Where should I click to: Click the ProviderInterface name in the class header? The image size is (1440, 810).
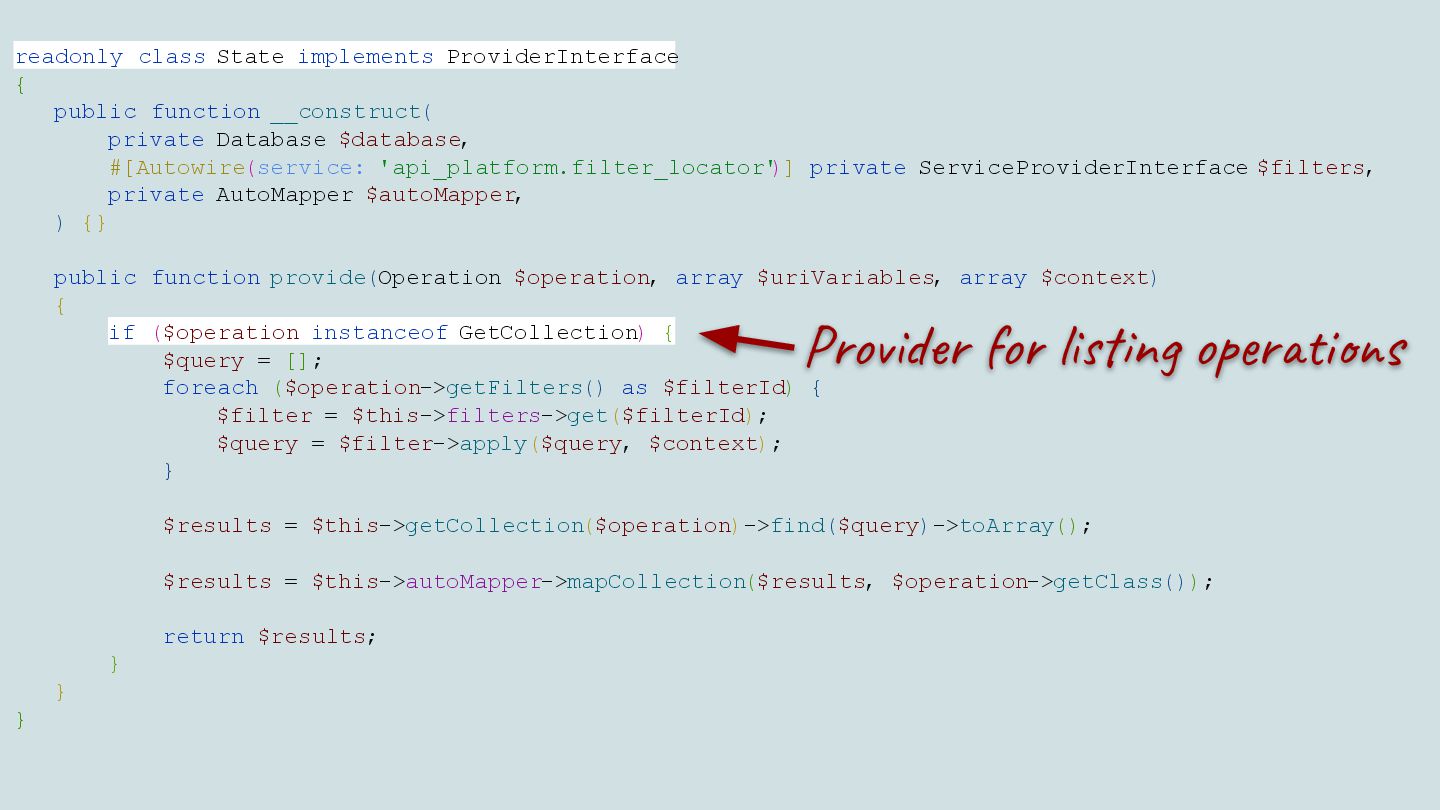pos(562,56)
